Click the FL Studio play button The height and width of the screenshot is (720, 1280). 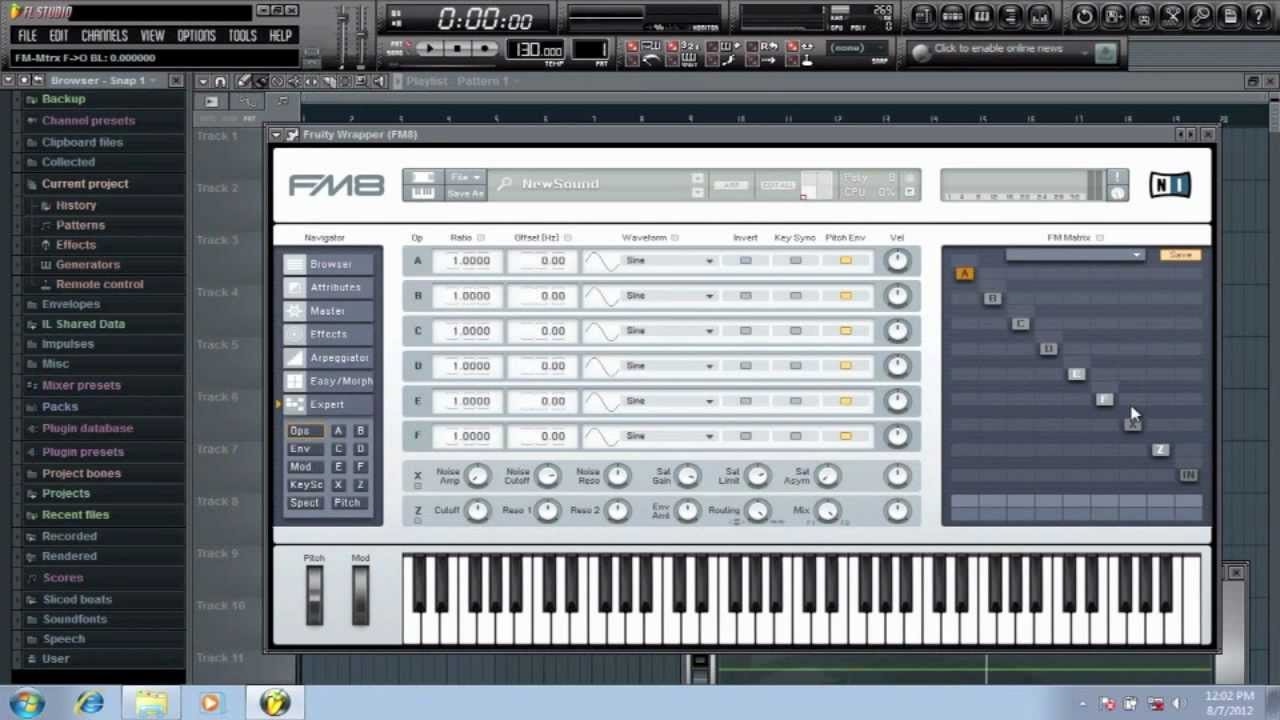coord(428,49)
